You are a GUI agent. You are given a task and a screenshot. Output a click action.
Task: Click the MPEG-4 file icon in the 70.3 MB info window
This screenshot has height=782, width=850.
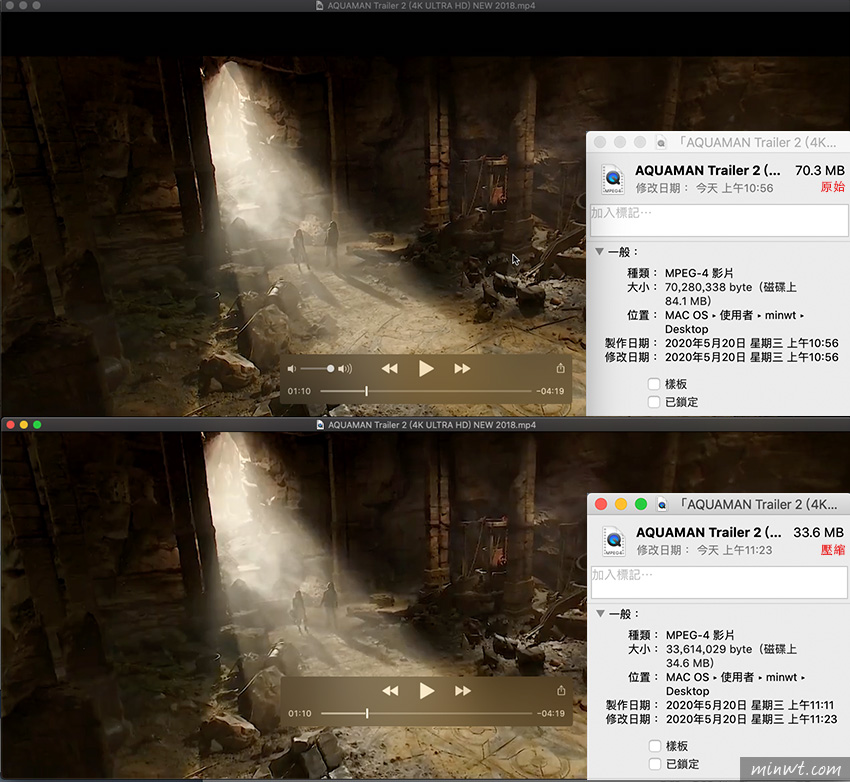click(613, 179)
